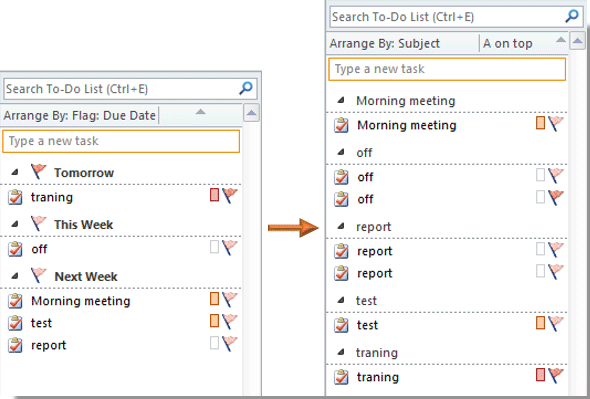This screenshot has width=590, height=399.
Task: Click the red category box on traning, Due Date panel
Action: (x=214, y=195)
